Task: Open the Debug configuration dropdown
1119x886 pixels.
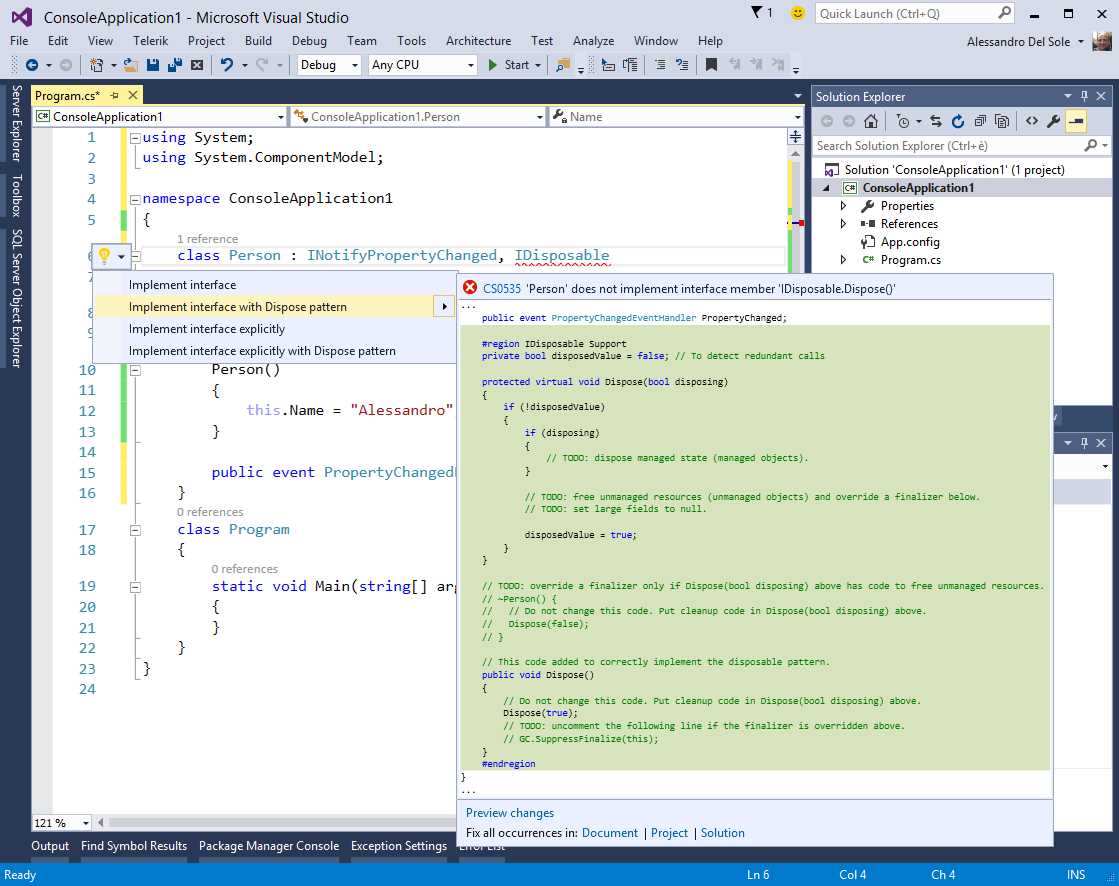Action: 327,65
